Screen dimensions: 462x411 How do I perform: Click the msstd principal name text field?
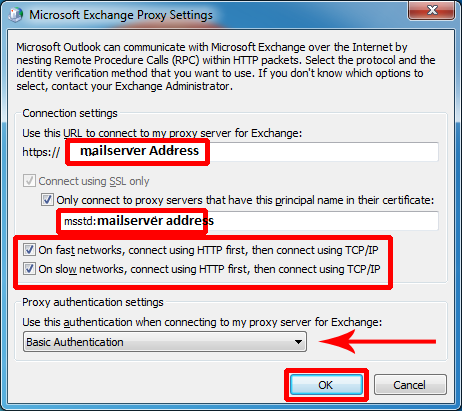click(x=249, y=221)
